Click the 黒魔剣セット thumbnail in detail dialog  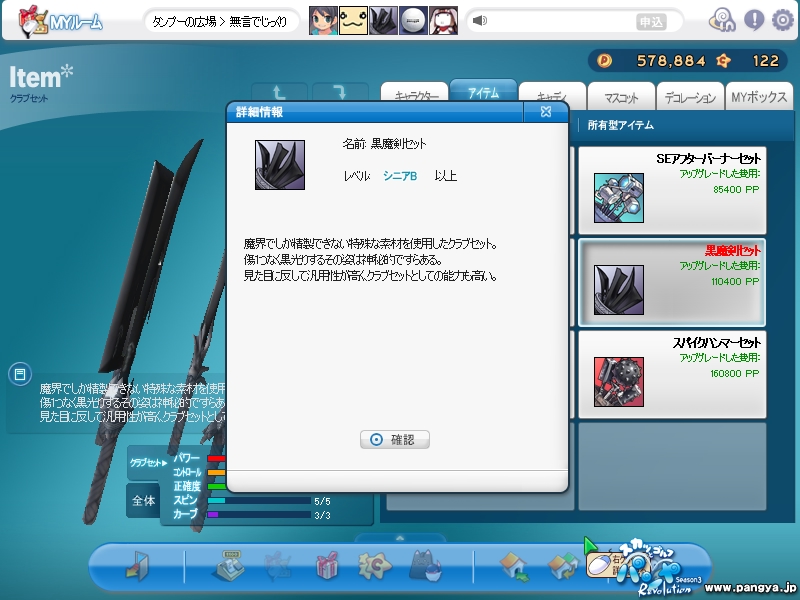(280, 165)
